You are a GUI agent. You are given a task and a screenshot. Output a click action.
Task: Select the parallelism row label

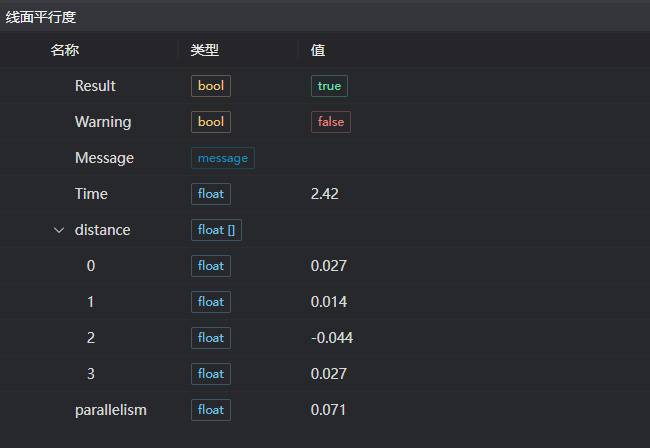tap(111, 410)
